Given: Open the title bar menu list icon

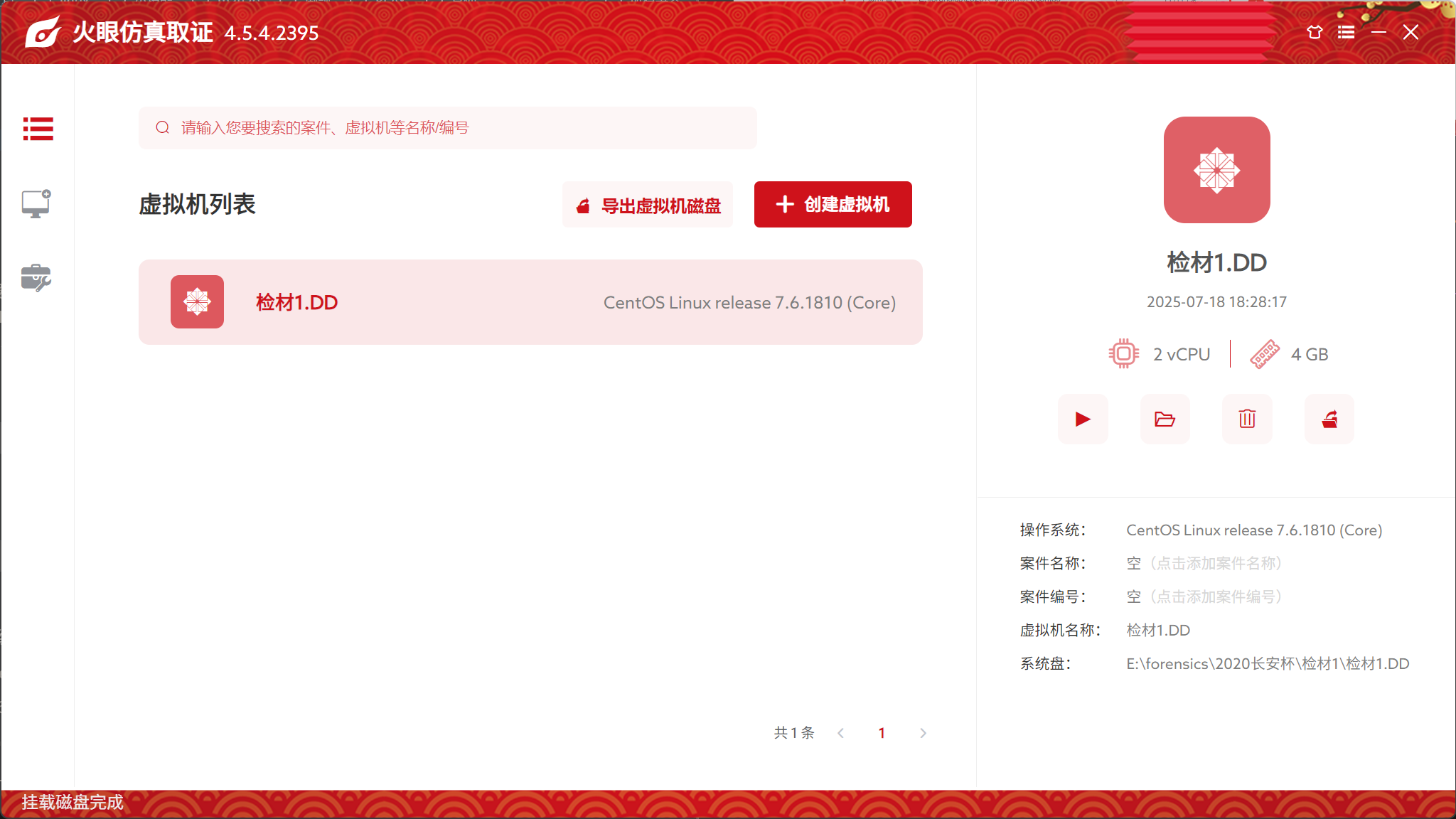Looking at the screenshot, I should tap(1346, 32).
